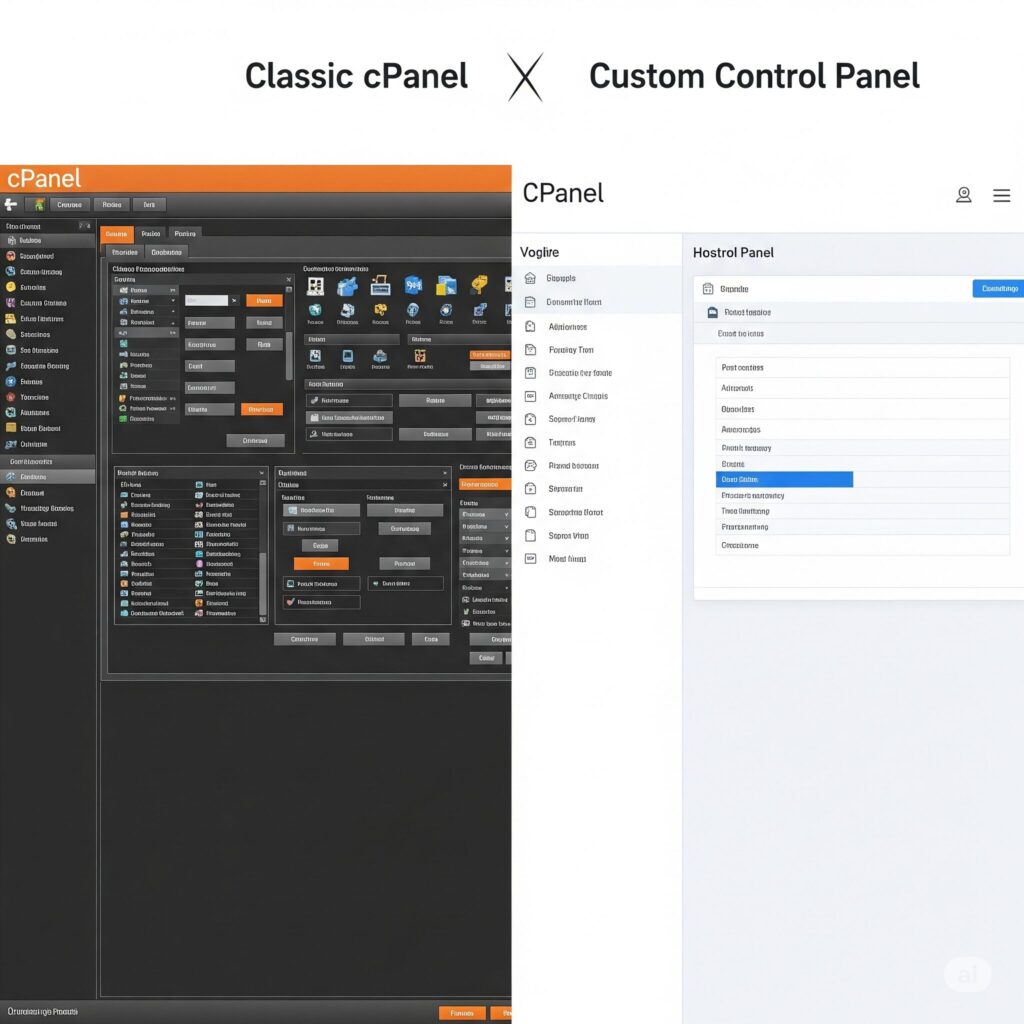Click the 'Otiinod' button below dialogs
The width and height of the screenshot is (1024, 1024).
[374, 639]
